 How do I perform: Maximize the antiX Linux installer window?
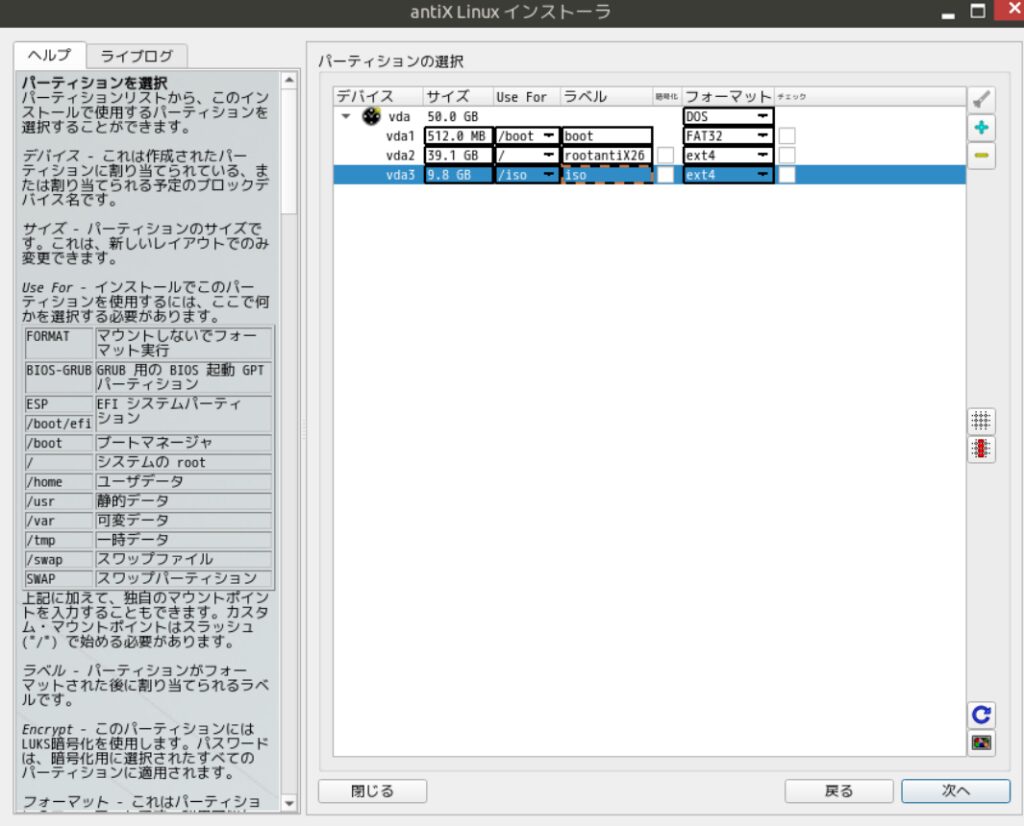978,11
